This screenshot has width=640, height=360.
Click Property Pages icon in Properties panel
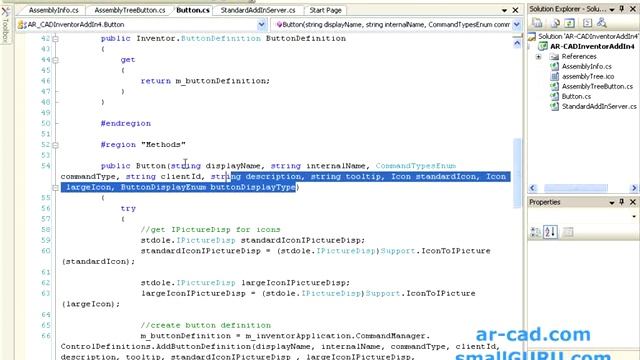pos(567,232)
